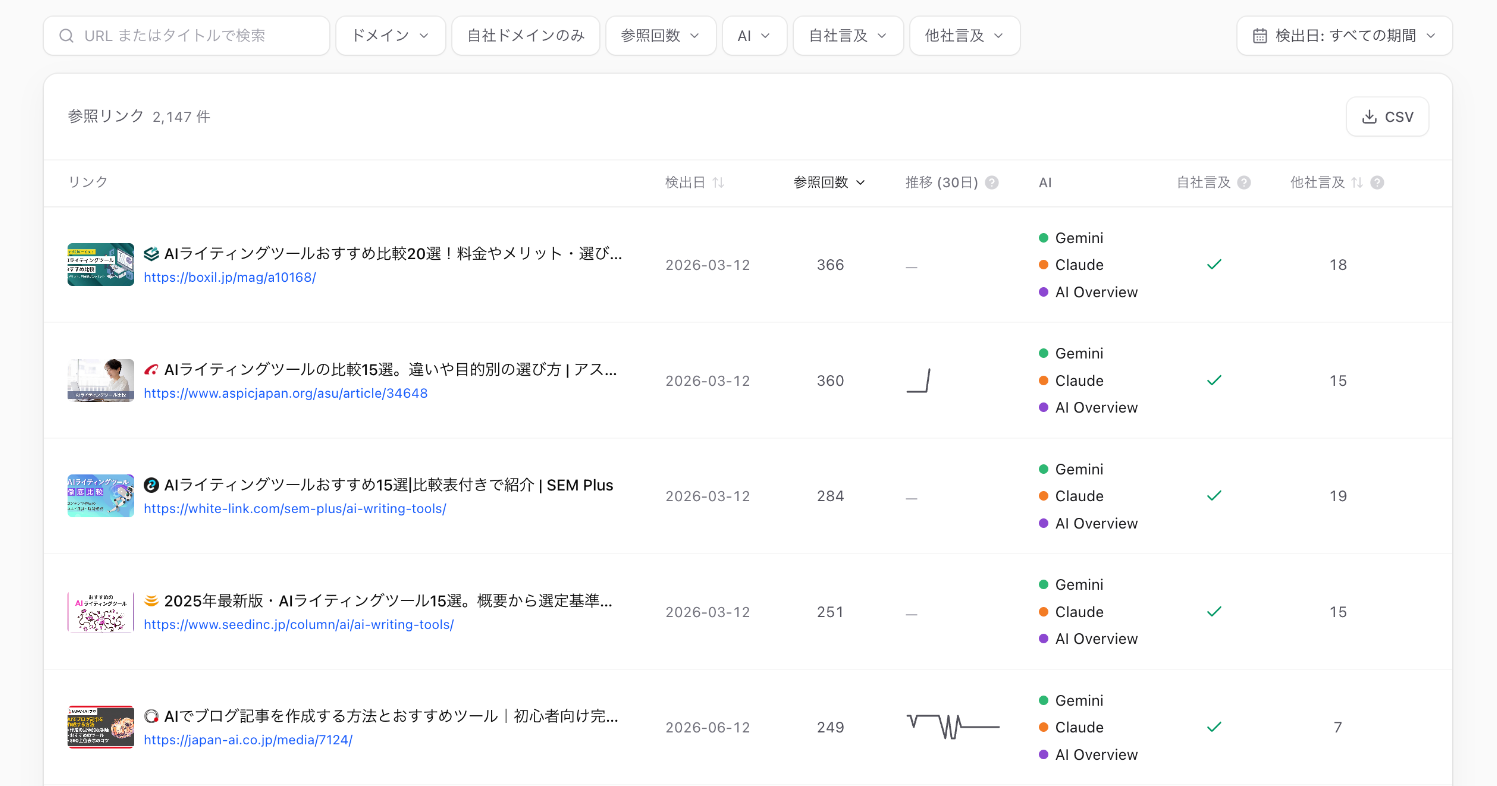Open the 参照回数 filter dropdown
Screen dimensions: 1497x786
coord(661,36)
